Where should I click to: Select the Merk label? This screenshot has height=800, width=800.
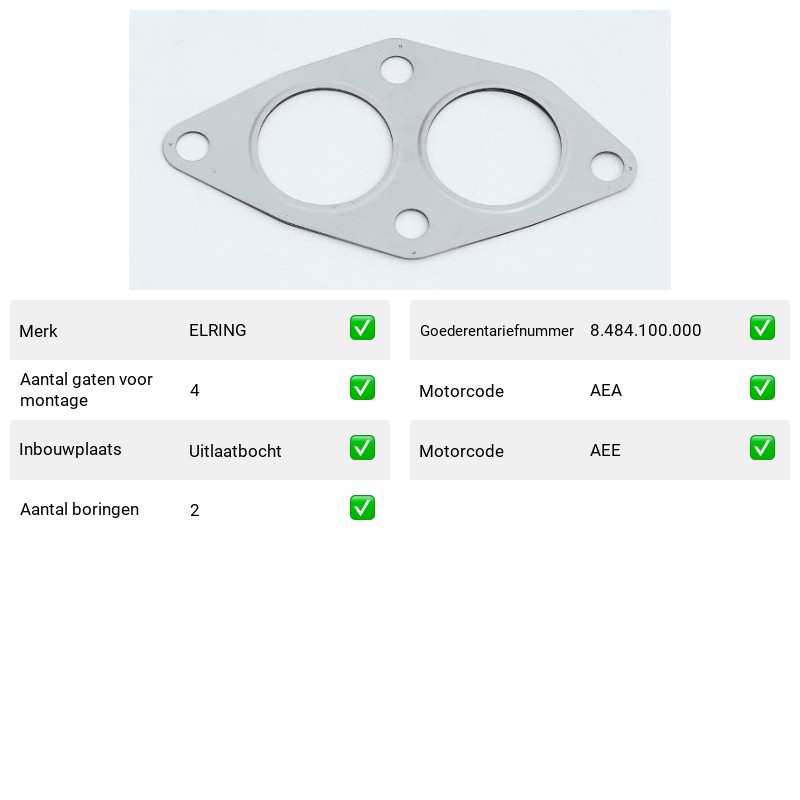pyautogui.click(x=38, y=331)
